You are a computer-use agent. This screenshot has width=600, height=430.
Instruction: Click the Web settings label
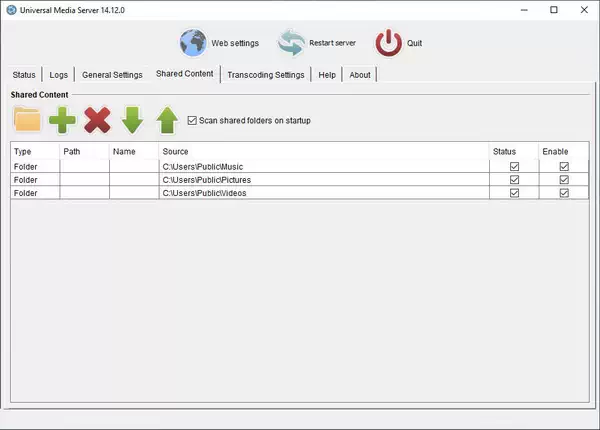(235, 43)
